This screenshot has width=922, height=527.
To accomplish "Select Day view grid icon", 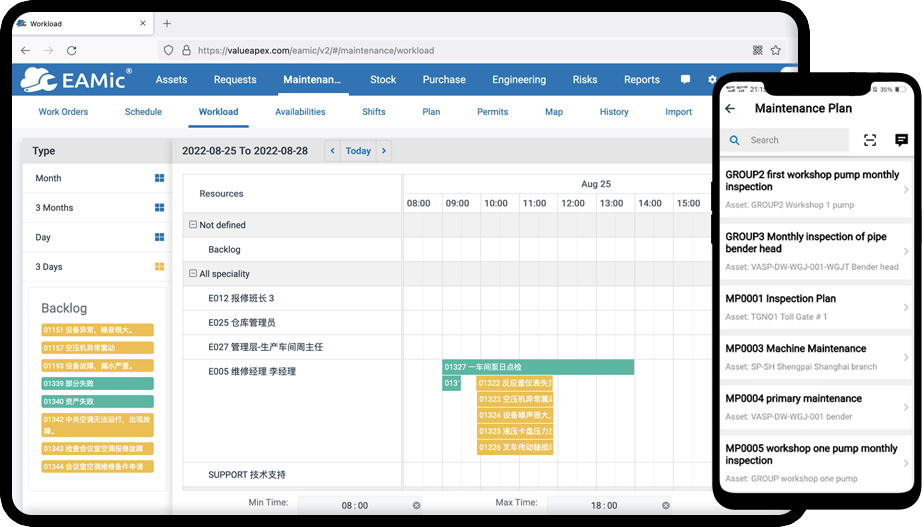I will pyautogui.click(x=159, y=237).
